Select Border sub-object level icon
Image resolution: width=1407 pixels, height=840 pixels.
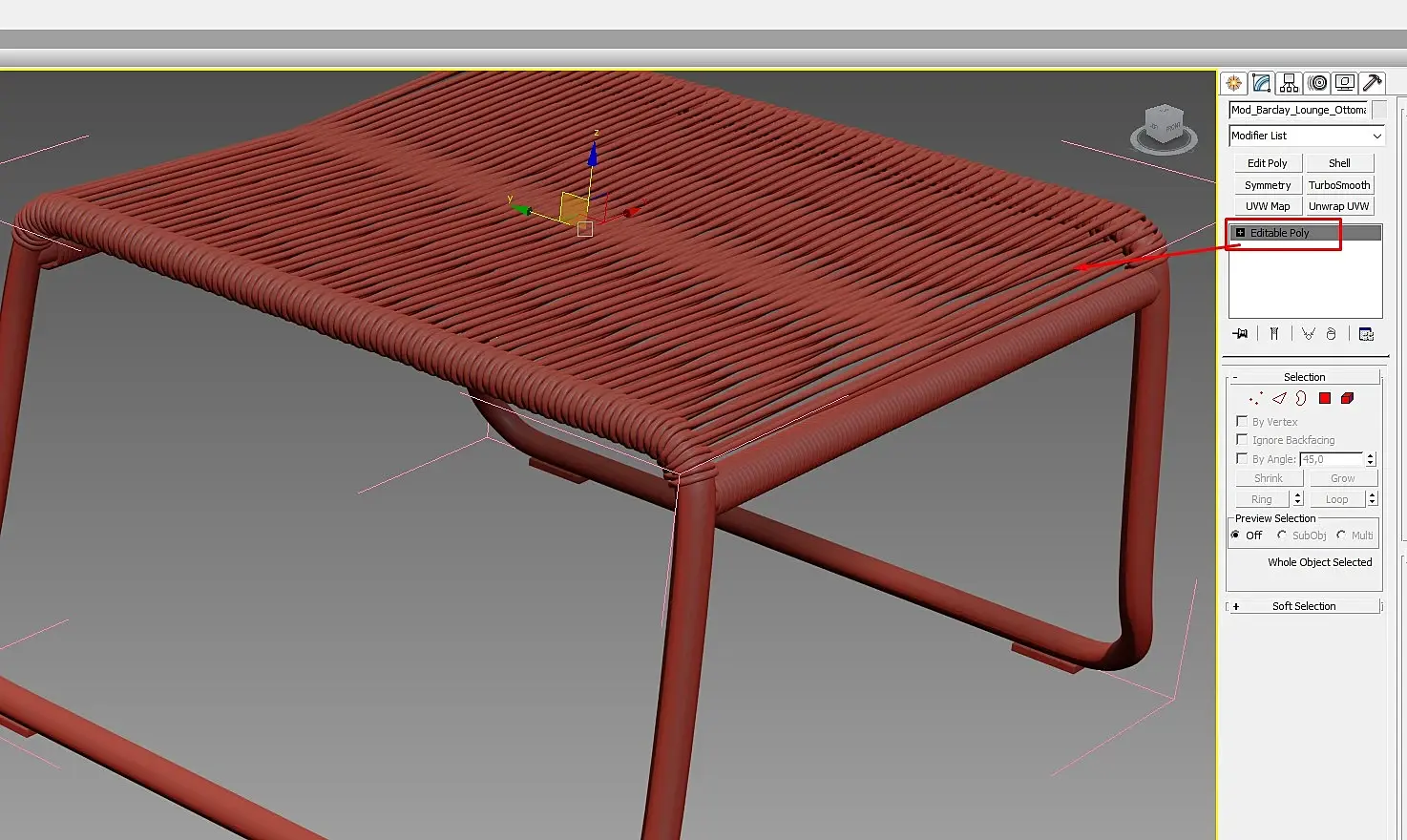[1301, 398]
